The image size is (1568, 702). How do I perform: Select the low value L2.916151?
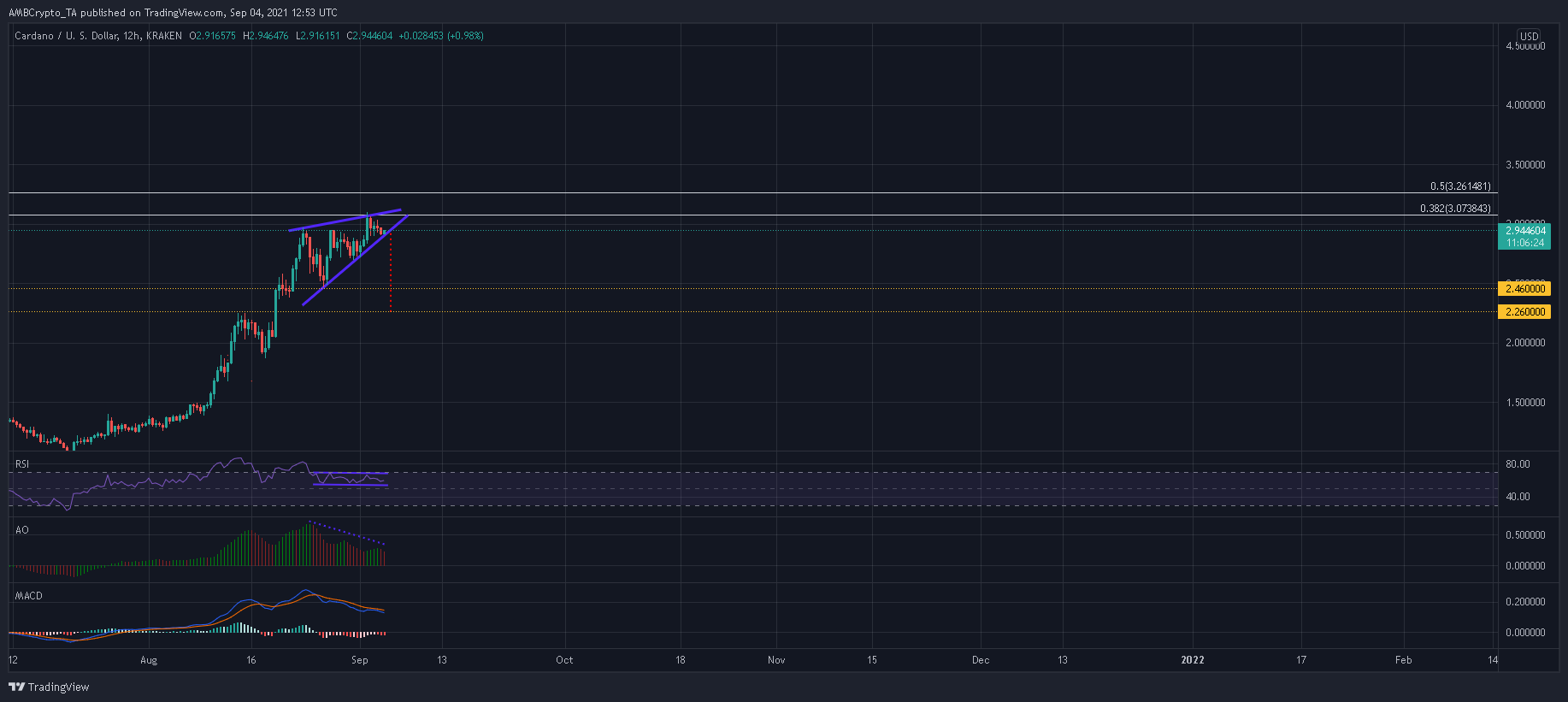[318, 36]
